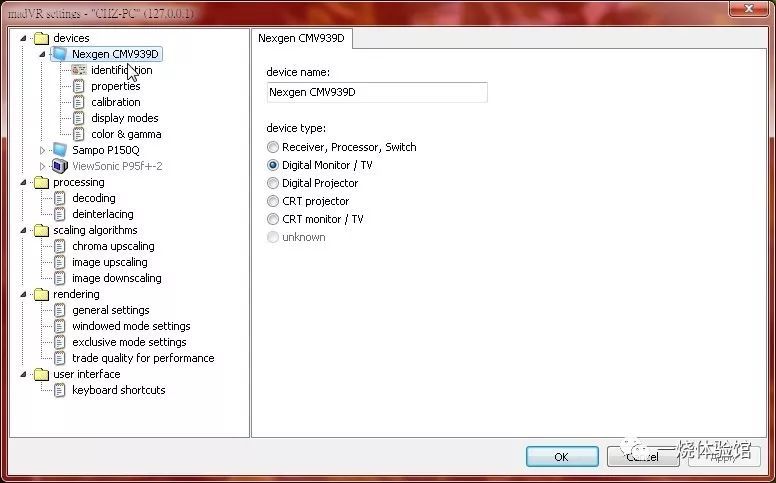Collapse the devices tree node

pyautogui.click(x=23, y=38)
